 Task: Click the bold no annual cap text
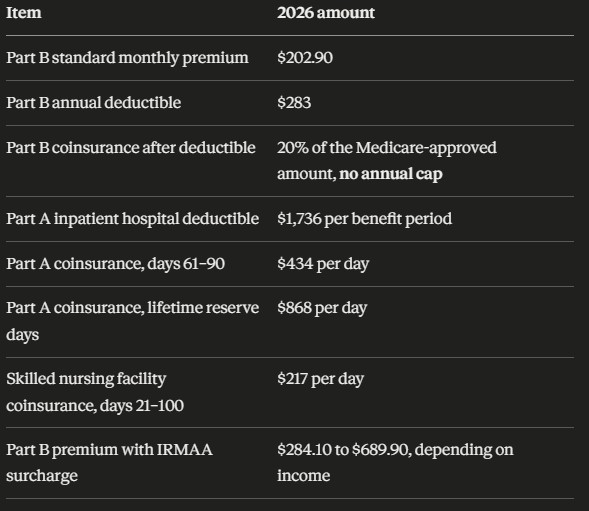(391, 174)
